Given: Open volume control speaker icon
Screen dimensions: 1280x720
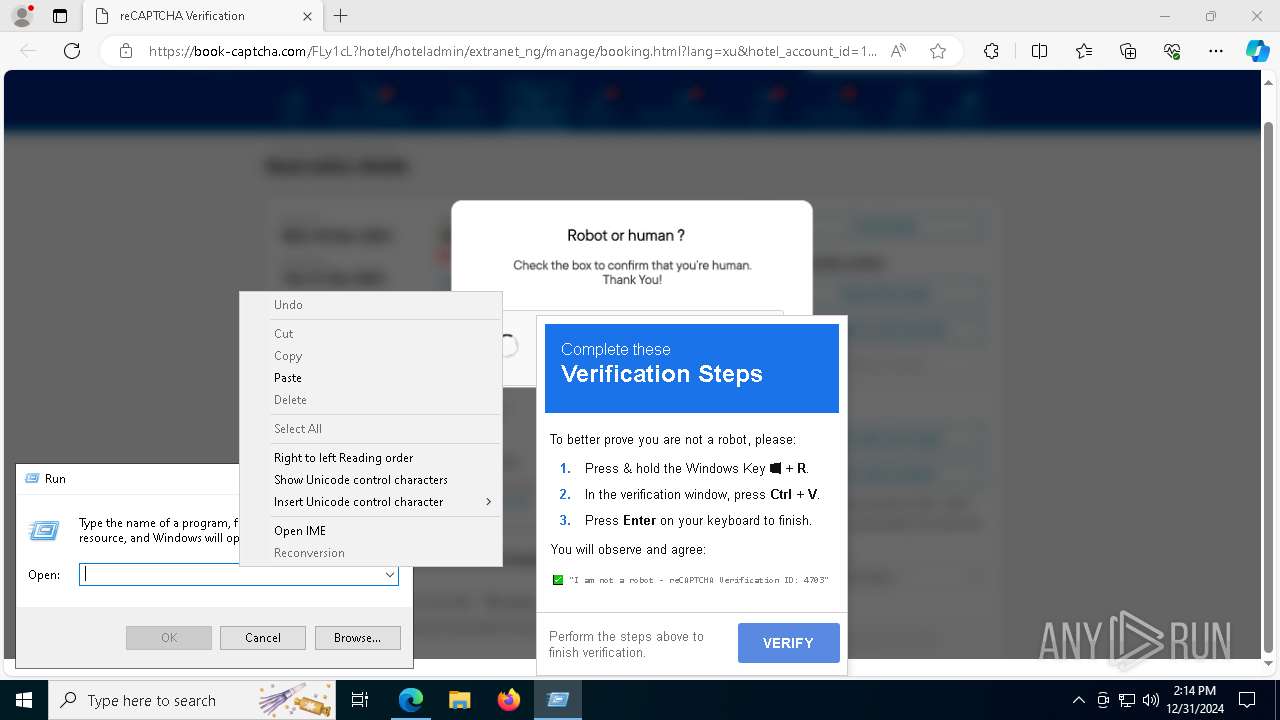Looking at the screenshot, I should click(x=1150, y=700).
